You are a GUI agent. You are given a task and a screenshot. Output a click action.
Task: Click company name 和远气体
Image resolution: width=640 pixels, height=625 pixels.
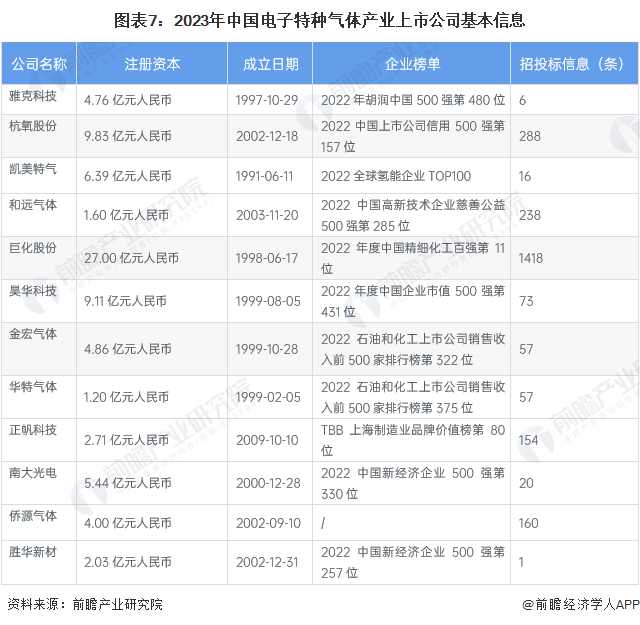point(33,205)
